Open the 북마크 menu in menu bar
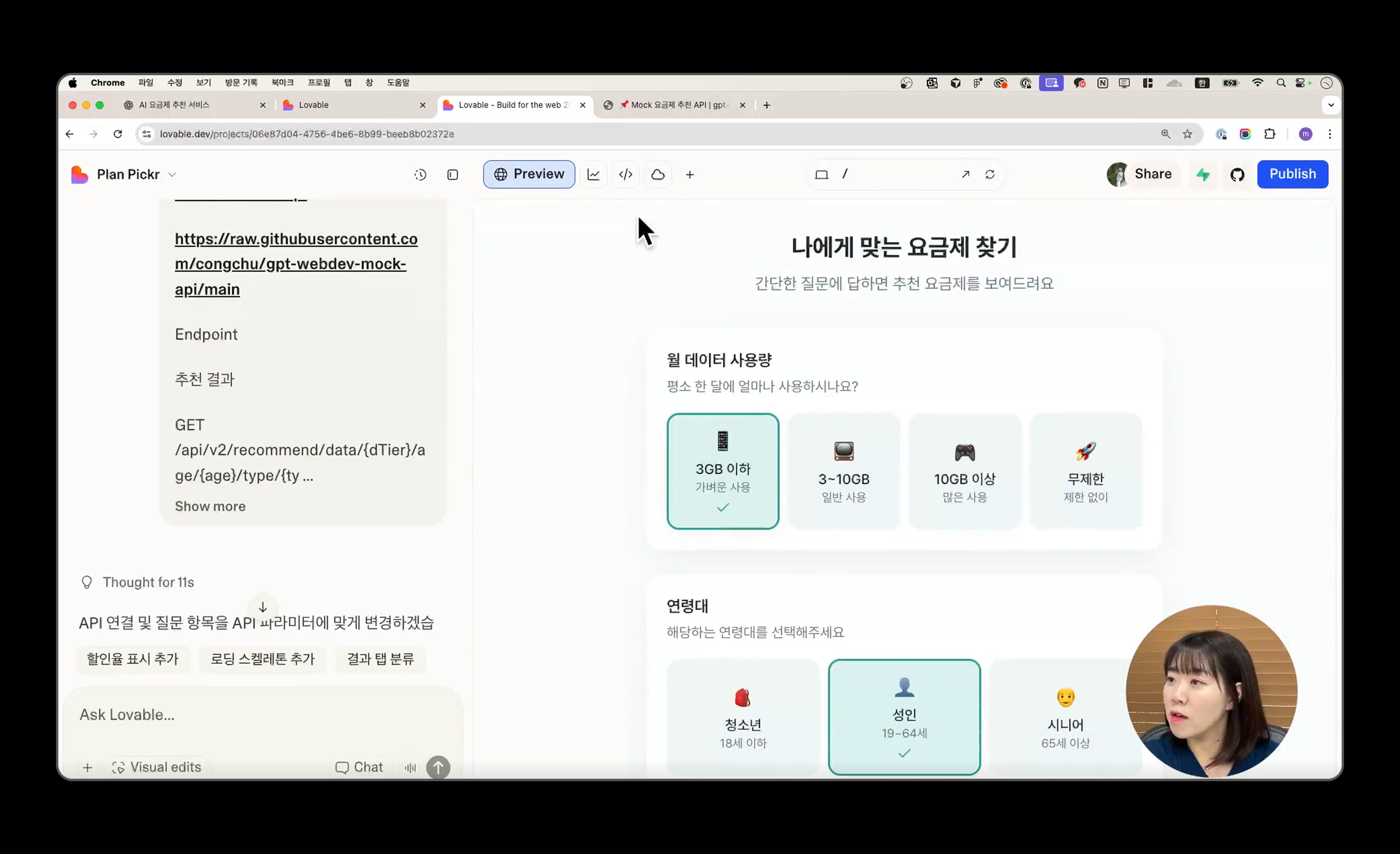The height and width of the screenshot is (854, 1400). point(282,83)
